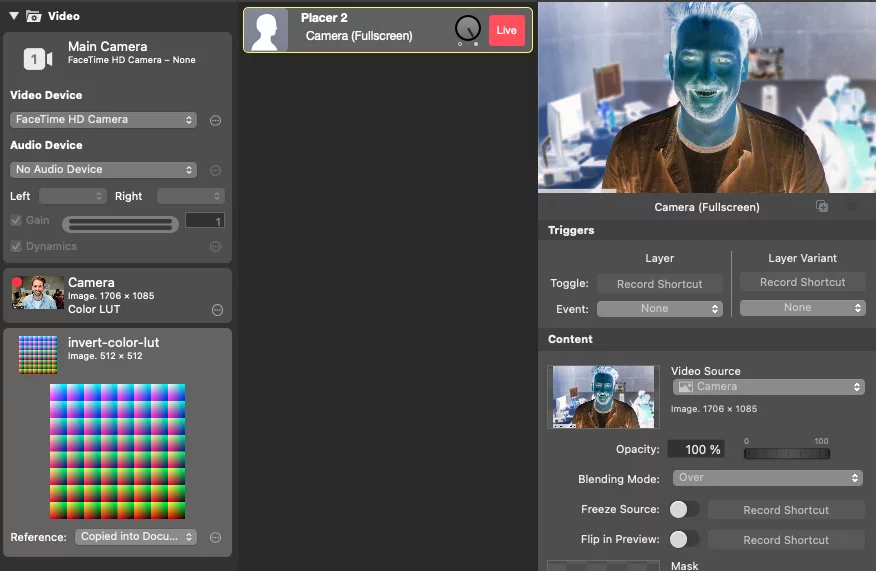Screen dimensions: 876x571
Task: Open options circle beside Reference dropdown
Action: click(x=215, y=537)
